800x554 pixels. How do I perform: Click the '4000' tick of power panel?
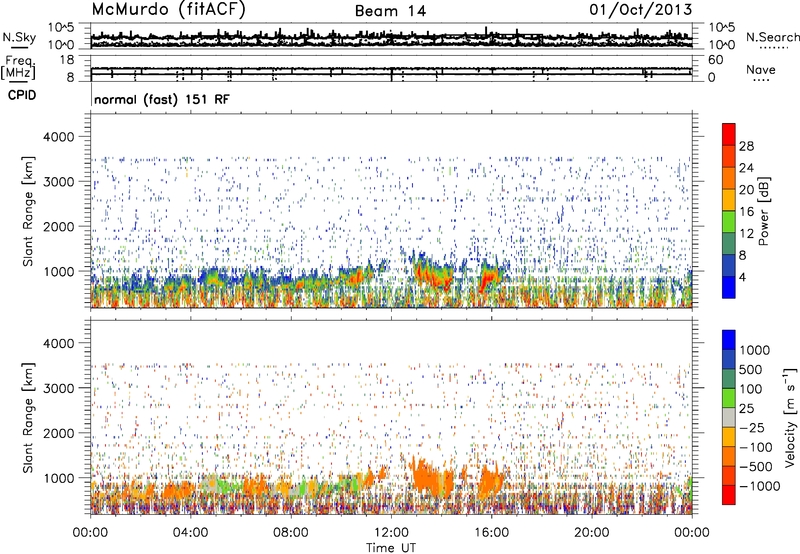tap(58, 137)
